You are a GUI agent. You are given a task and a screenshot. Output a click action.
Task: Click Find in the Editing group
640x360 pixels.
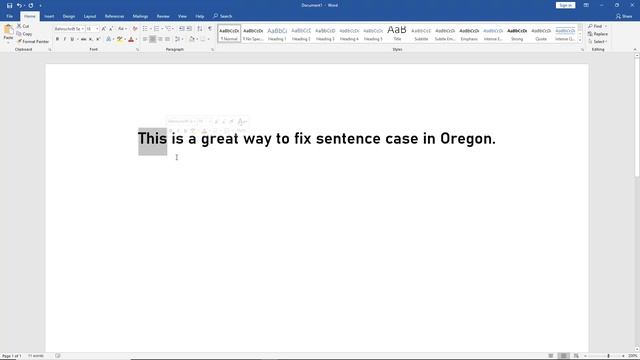596,26
